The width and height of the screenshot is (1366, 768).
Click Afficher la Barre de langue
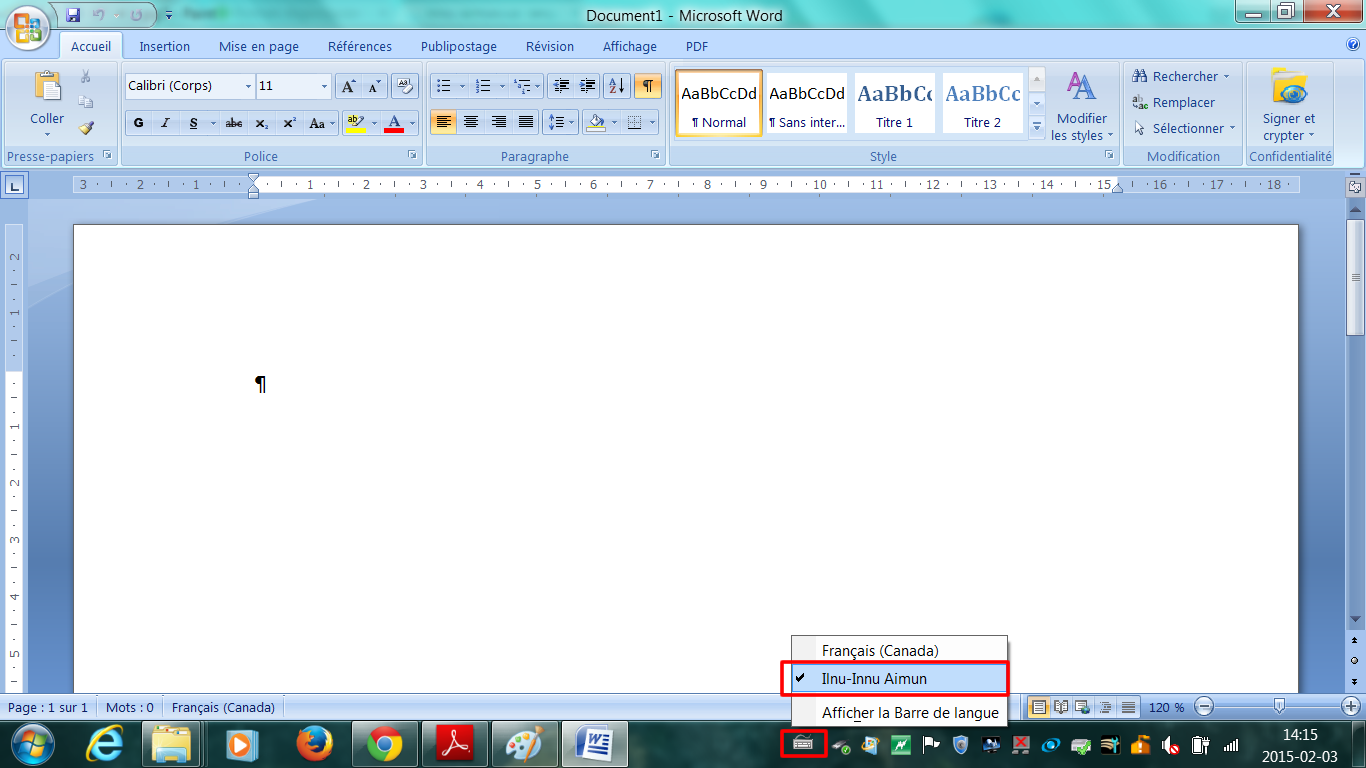point(910,713)
